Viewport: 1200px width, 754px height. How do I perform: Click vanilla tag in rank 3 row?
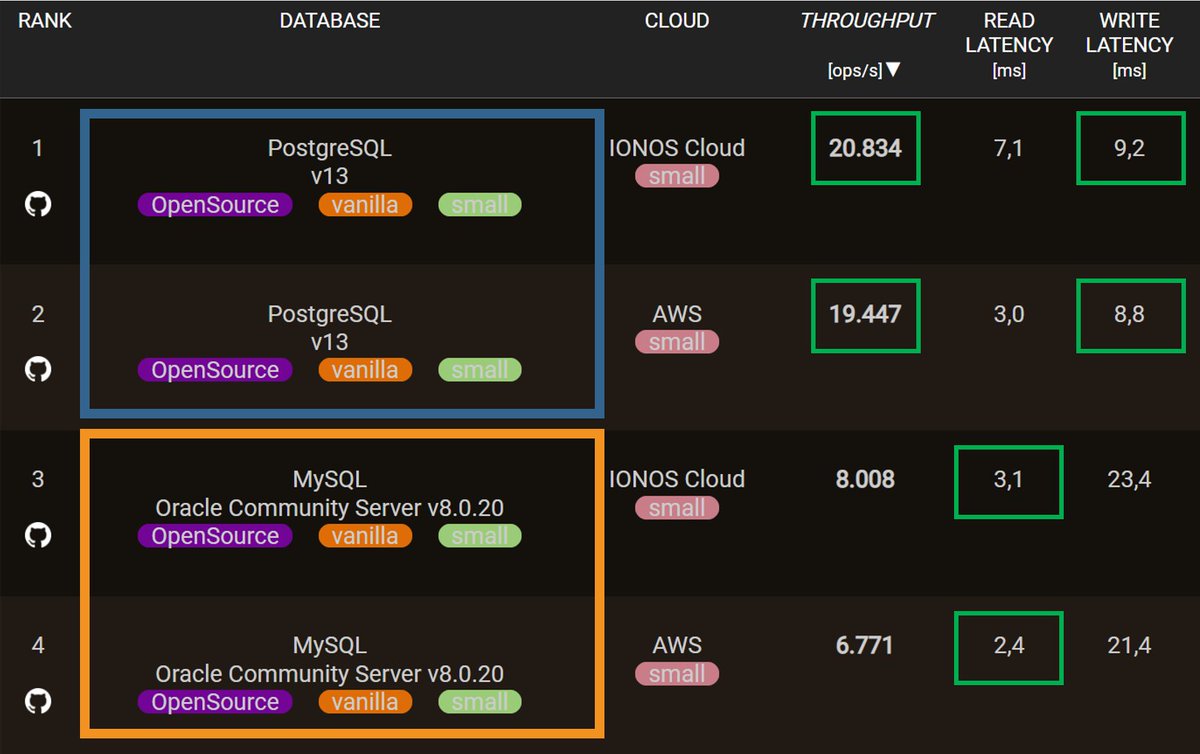tap(365, 536)
